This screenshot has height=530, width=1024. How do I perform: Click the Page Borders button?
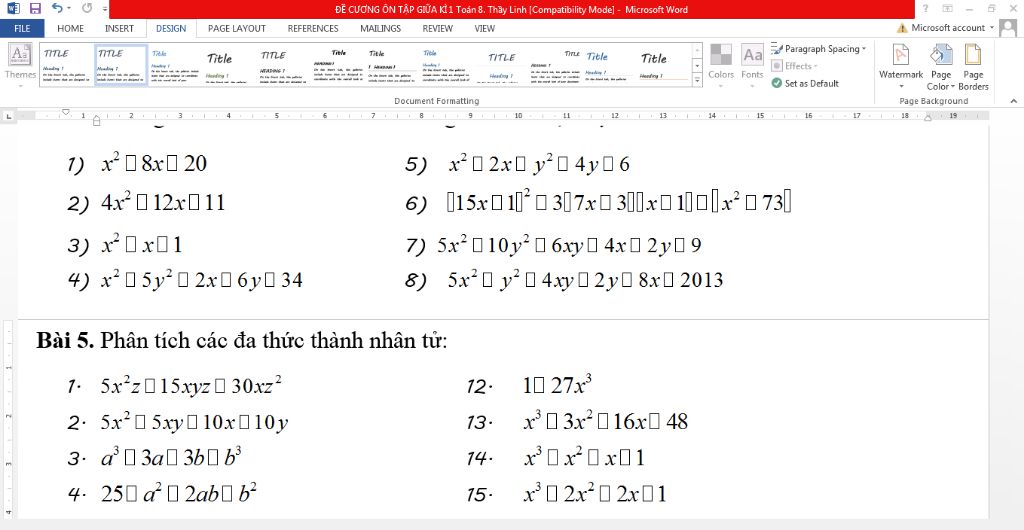click(973, 67)
